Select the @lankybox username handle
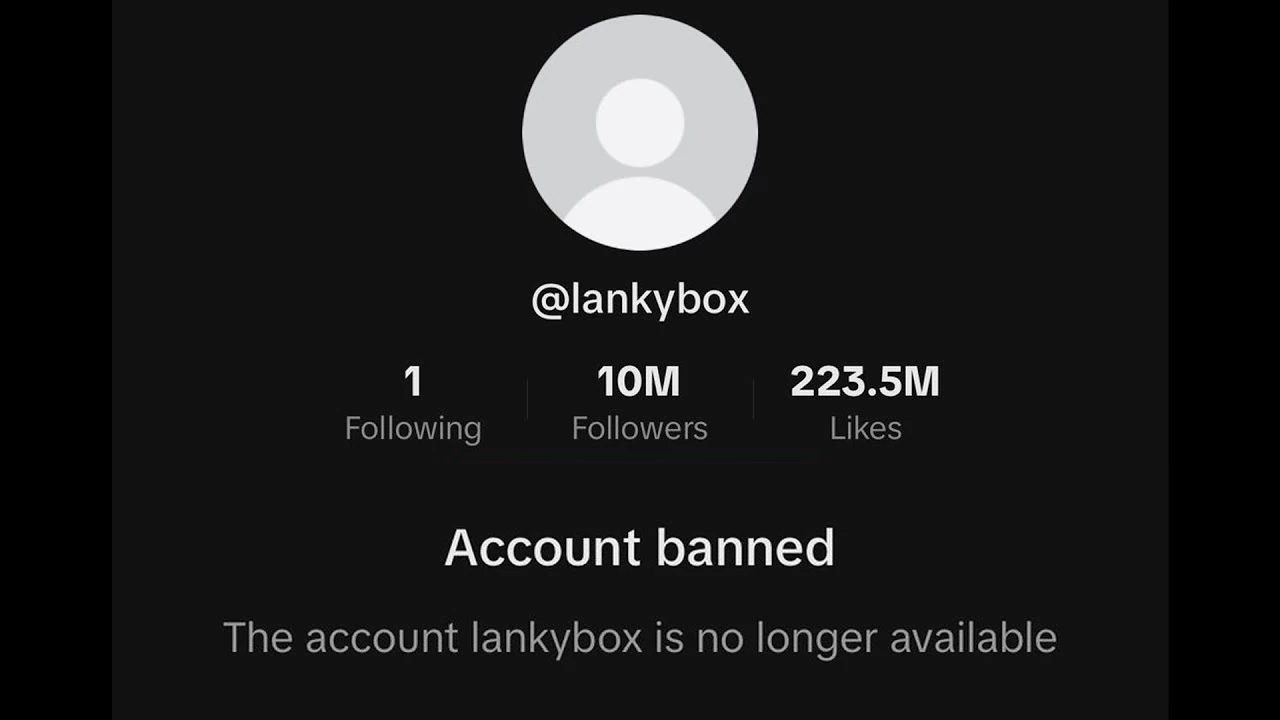Screen dimensions: 1280x720 coord(640,300)
